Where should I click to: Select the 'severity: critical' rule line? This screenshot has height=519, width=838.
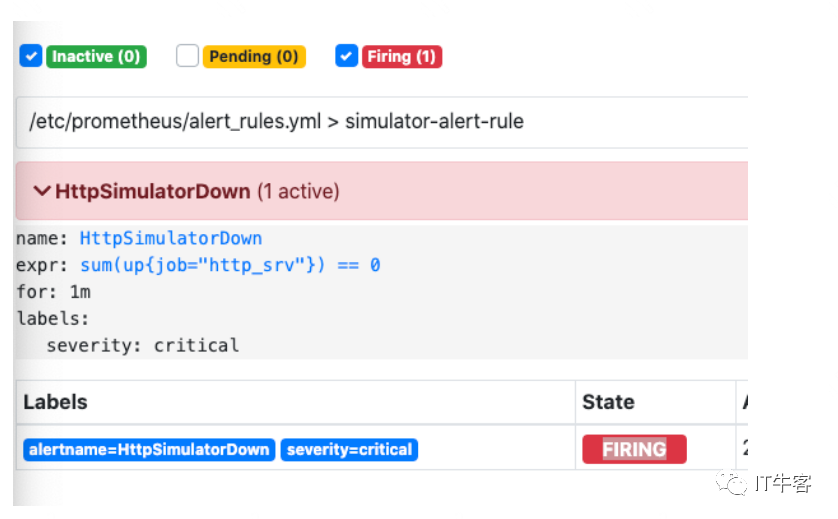click(143, 346)
